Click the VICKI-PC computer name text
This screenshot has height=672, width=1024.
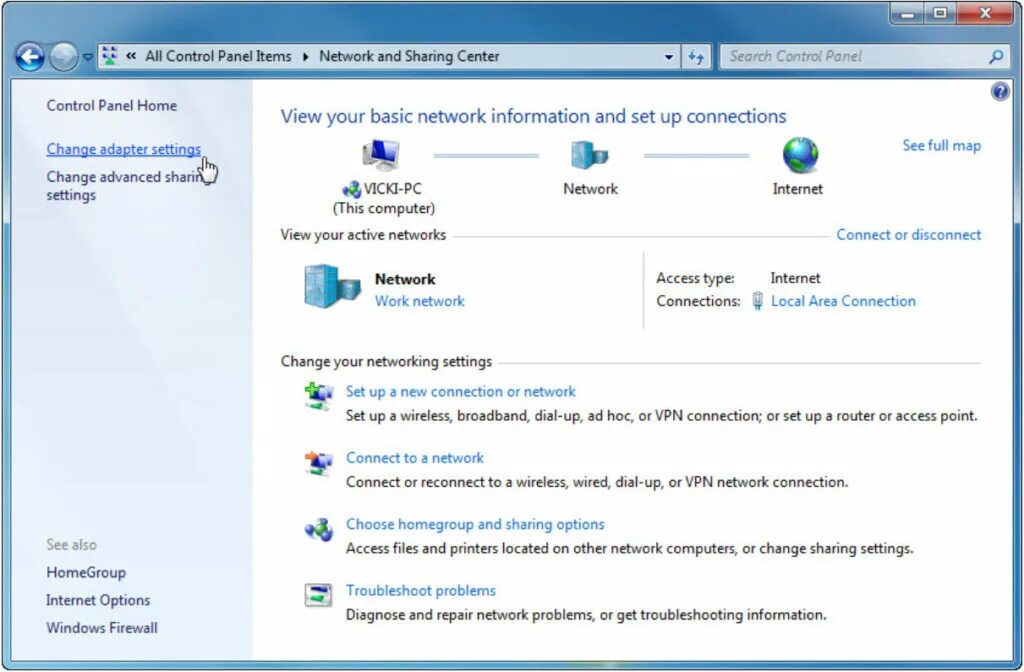(x=392, y=189)
